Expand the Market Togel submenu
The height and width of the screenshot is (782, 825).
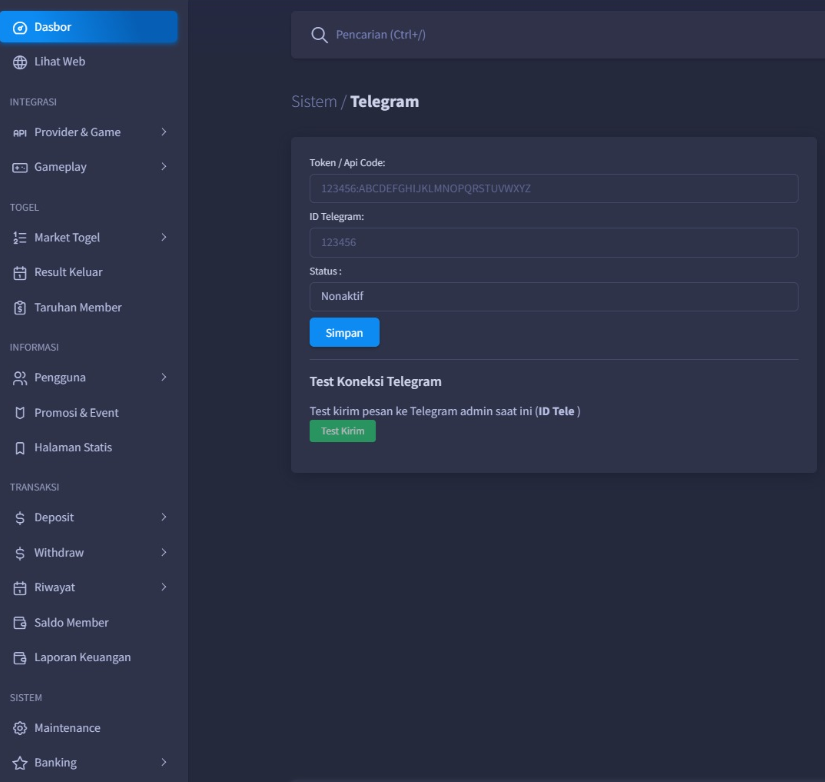click(x=163, y=237)
